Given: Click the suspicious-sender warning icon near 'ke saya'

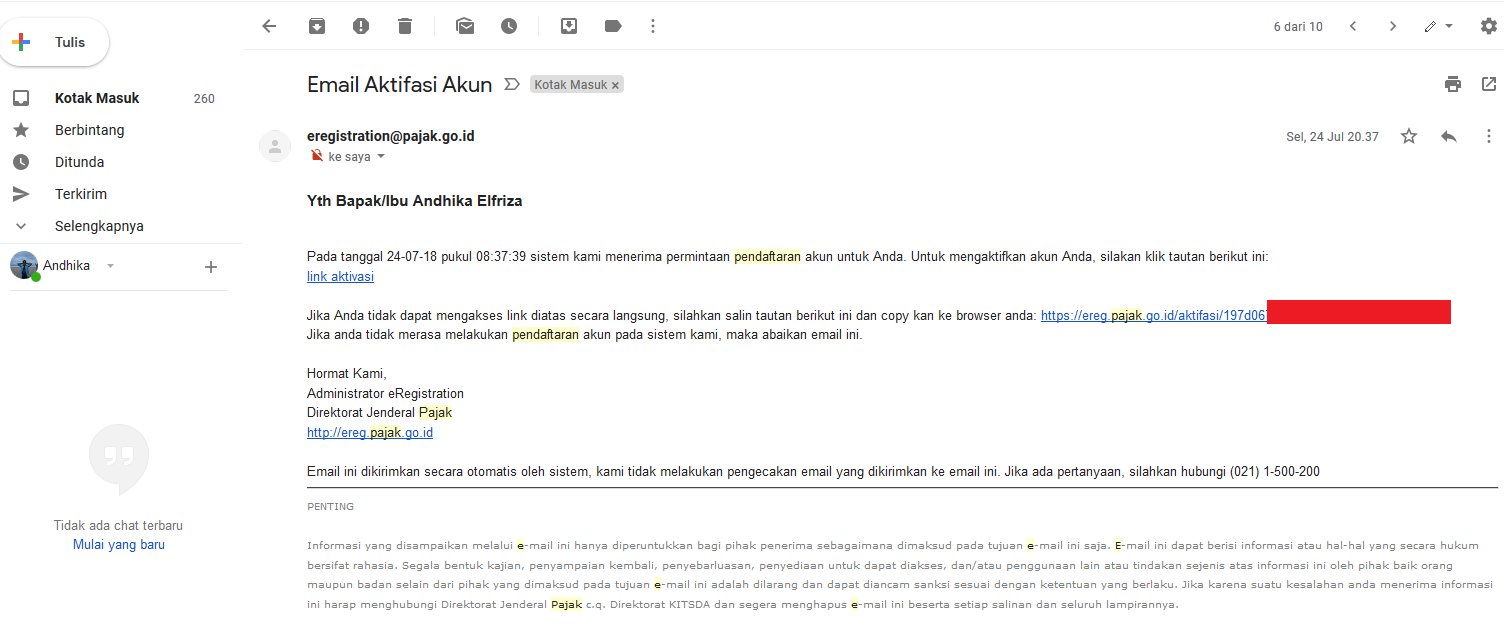Looking at the screenshot, I should 317,156.
